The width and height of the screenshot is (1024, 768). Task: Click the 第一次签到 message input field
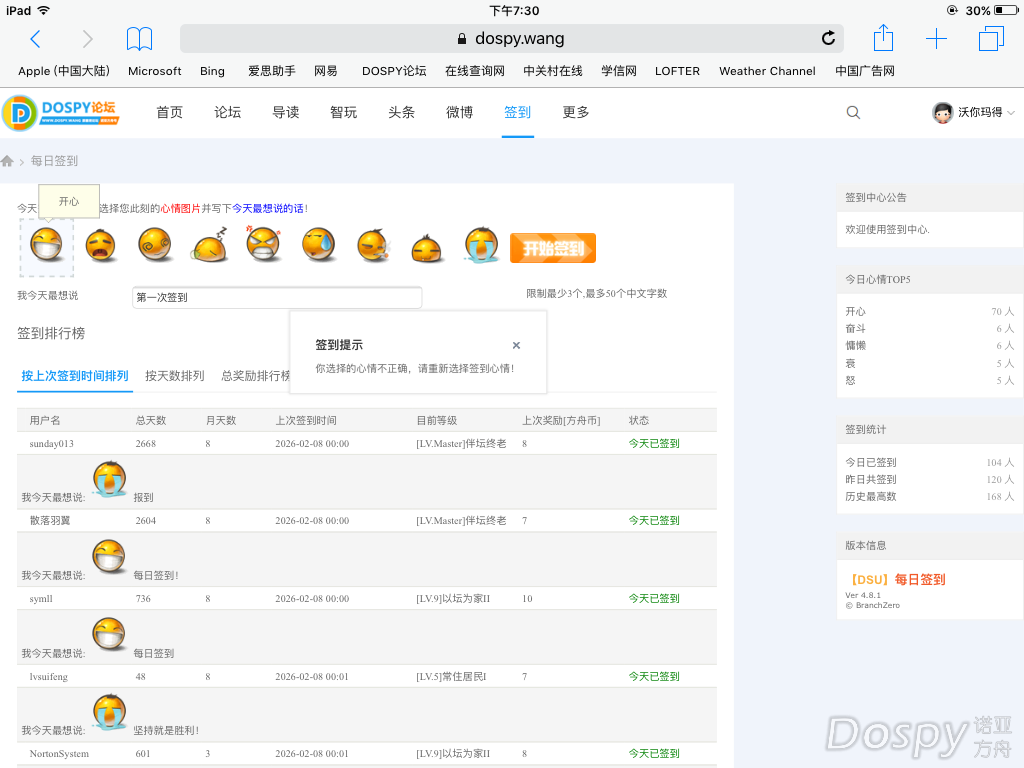point(277,297)
